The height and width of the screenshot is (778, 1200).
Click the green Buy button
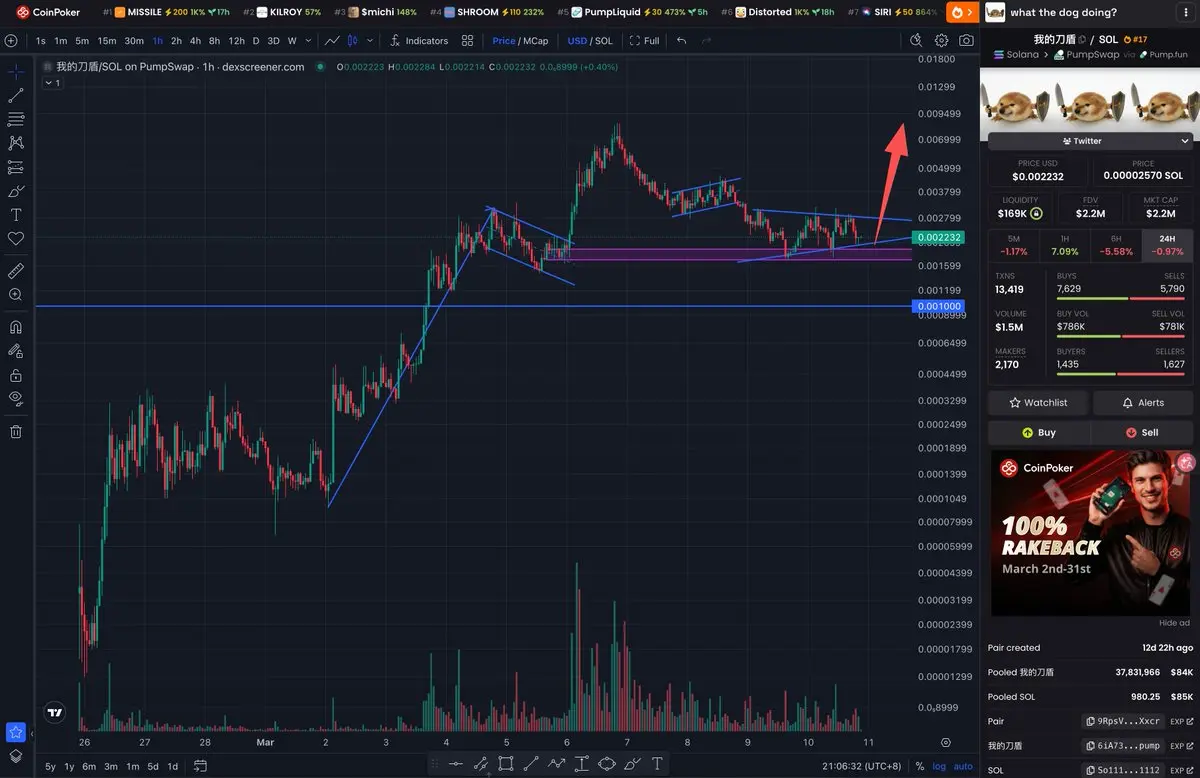pos(1038,432)
